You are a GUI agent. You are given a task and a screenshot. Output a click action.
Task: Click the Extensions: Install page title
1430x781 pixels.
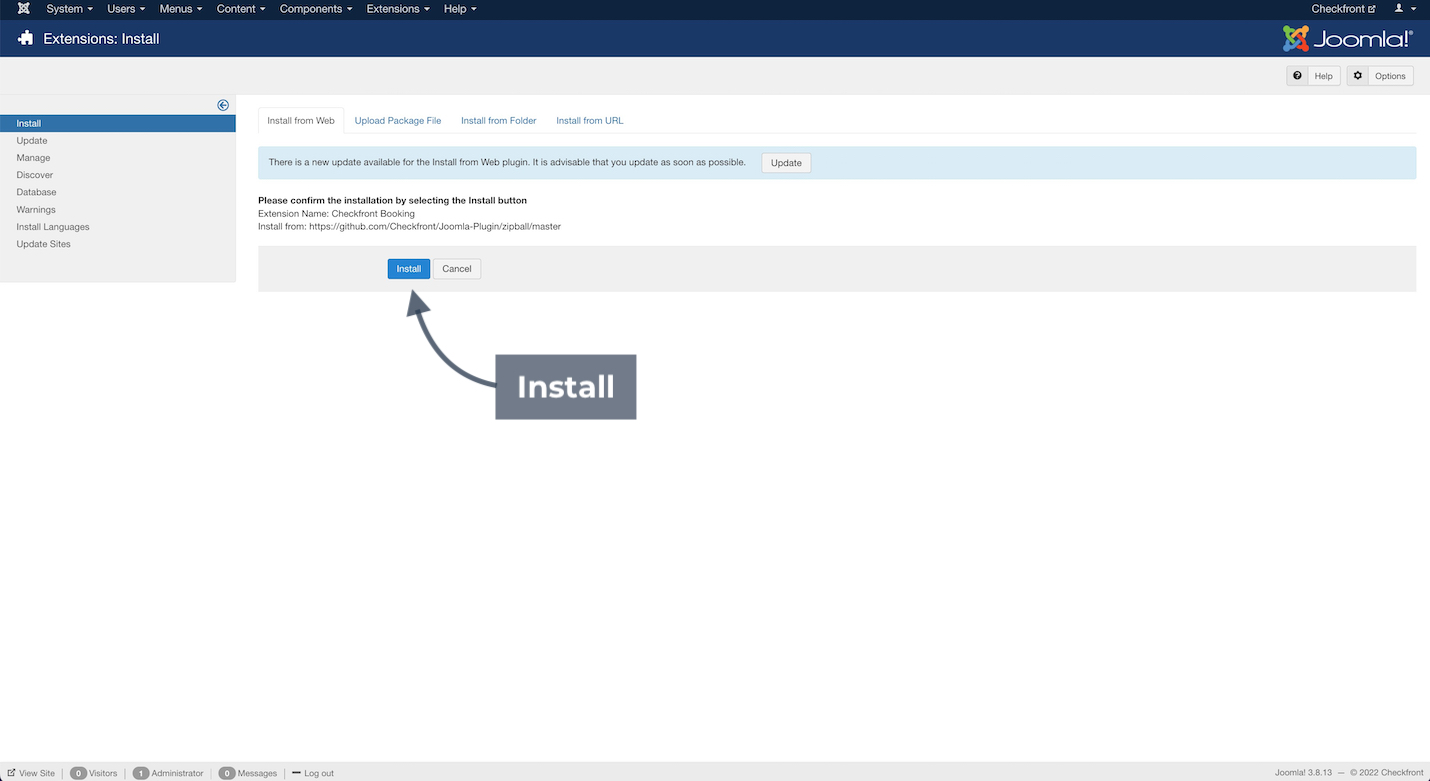[x=101, y=39]
